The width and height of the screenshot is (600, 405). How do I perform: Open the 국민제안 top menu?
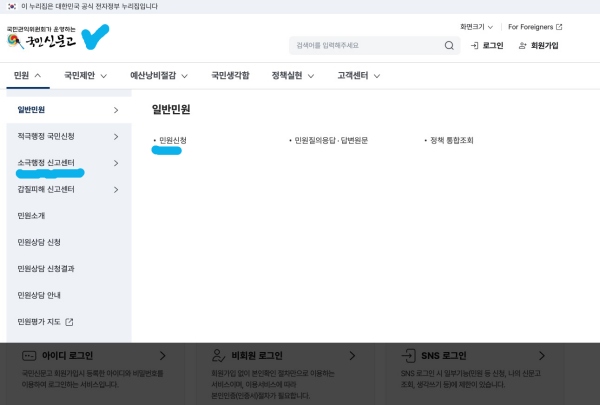point(85,75)
